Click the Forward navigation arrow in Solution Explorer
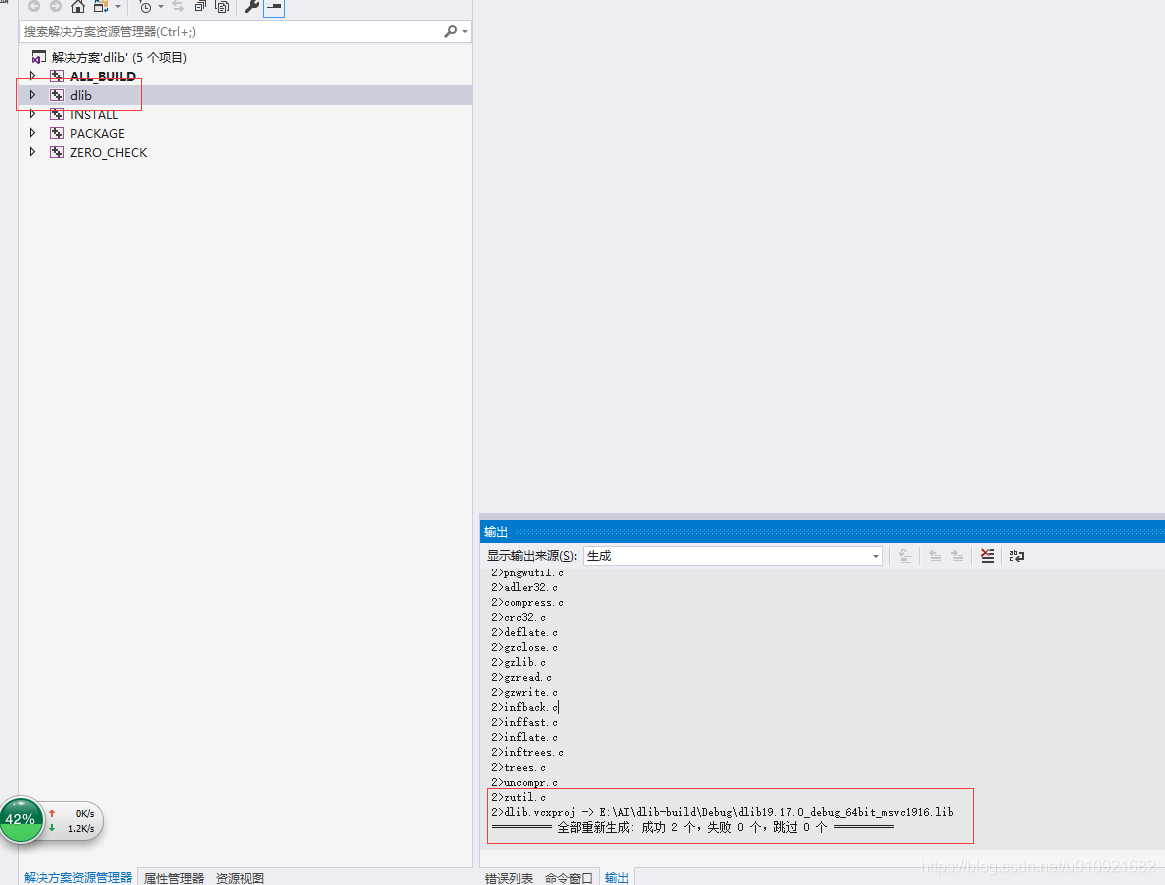Viewport: 1165px width, 885px height. click(x=56, y=7)
